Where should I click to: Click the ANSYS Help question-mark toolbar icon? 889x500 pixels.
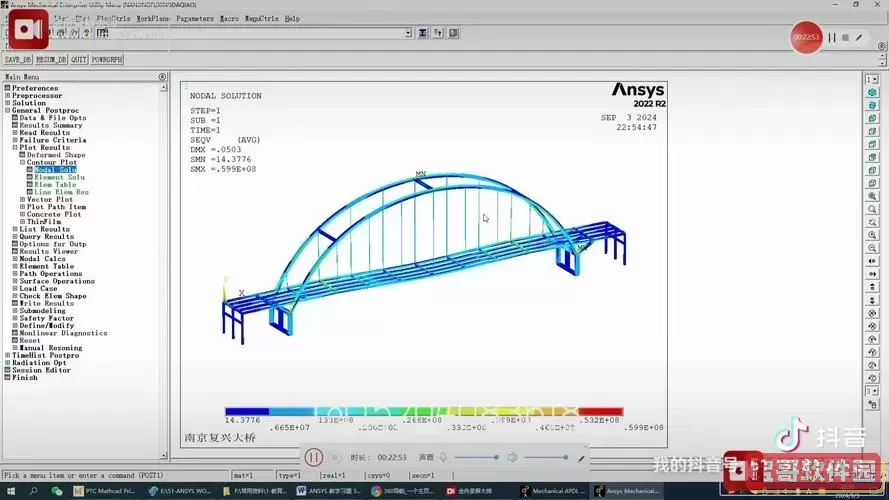pos(86,33)
